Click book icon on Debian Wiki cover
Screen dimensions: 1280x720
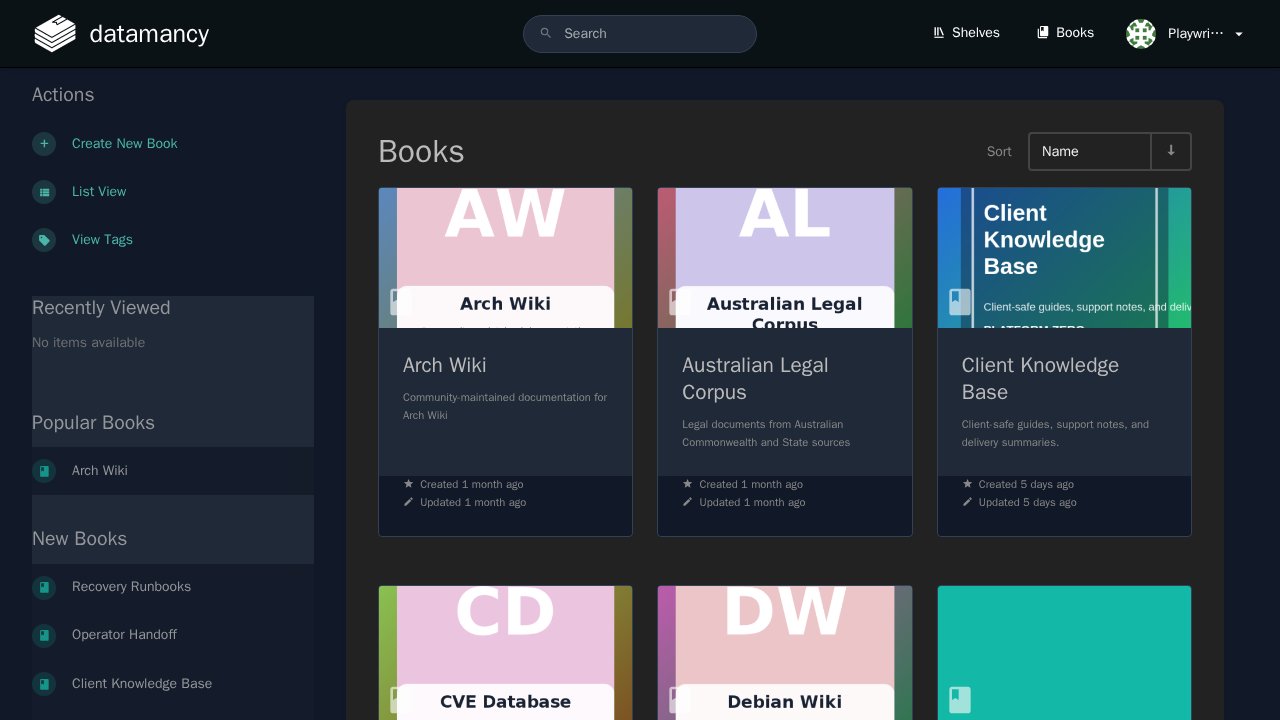coord(680,700)
